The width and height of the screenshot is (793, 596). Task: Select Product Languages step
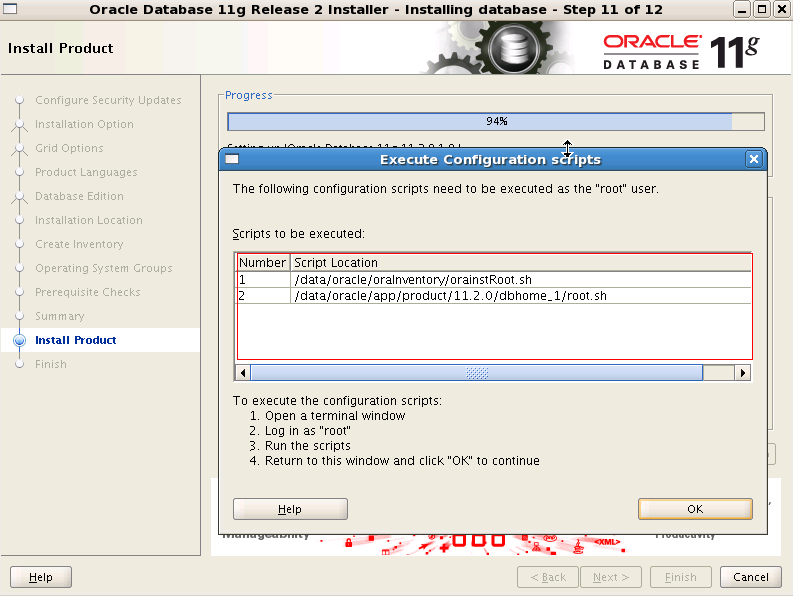(x=86, y=172)
